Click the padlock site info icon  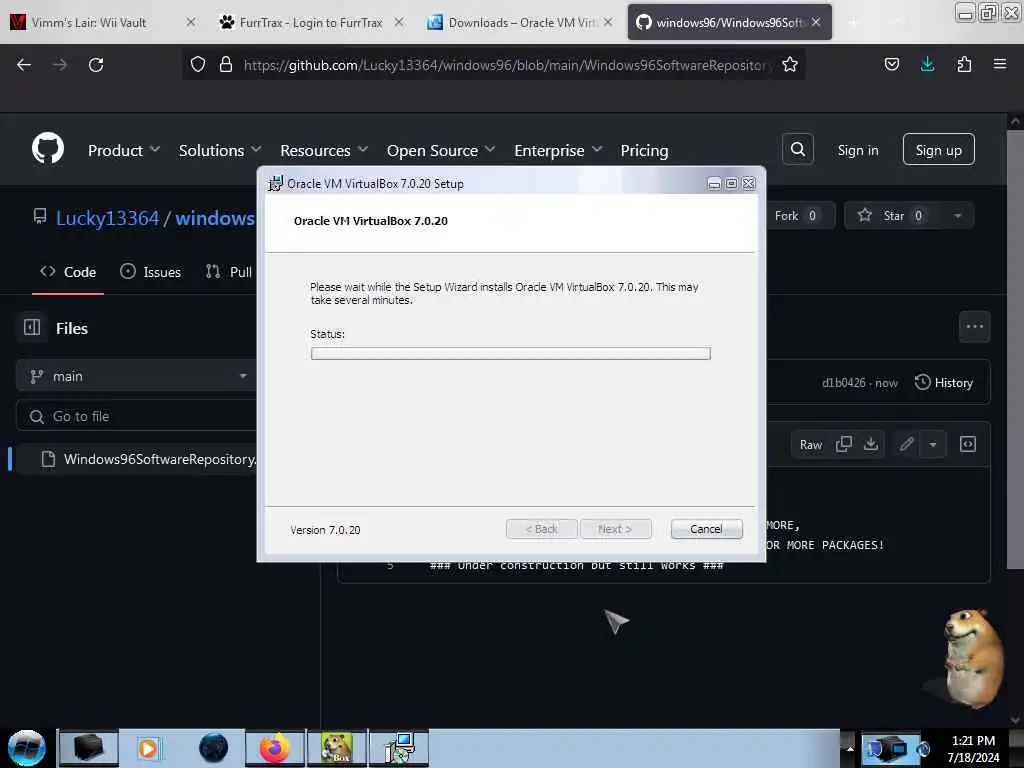tap(226, 64)
